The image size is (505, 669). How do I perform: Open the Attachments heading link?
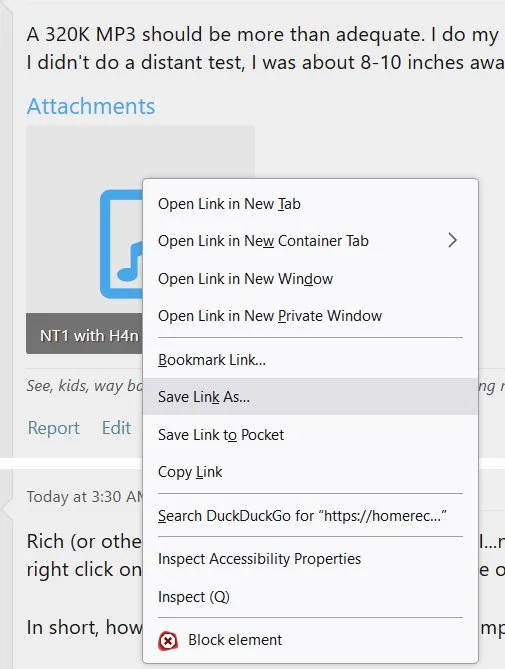[x=91, y=106]
